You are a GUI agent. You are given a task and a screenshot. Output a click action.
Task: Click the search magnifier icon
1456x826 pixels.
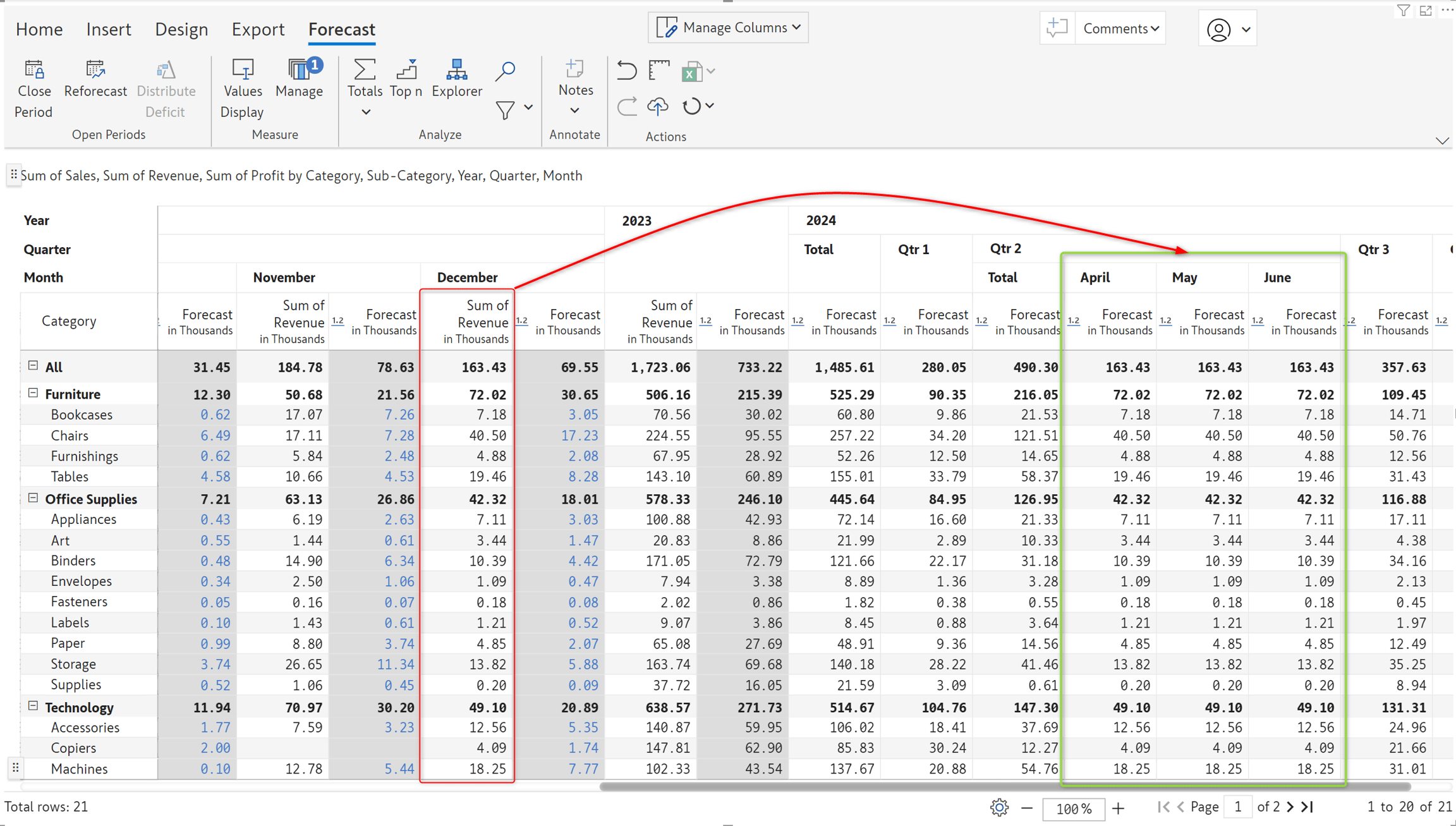pos(505,71)
